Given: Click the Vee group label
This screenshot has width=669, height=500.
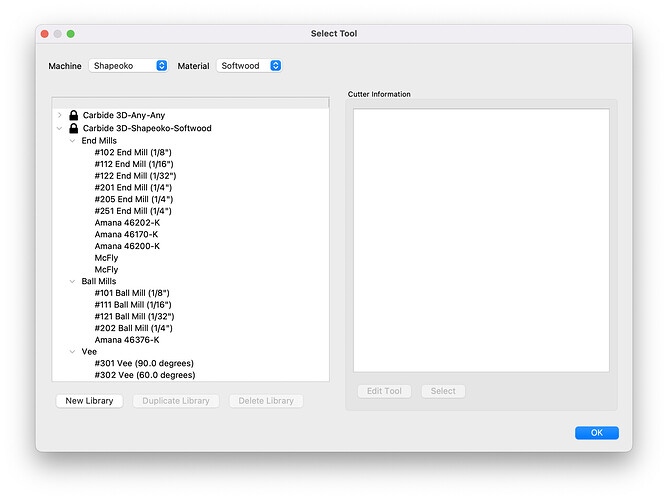Looking at the screenshot, I should [x=89, y=352].
